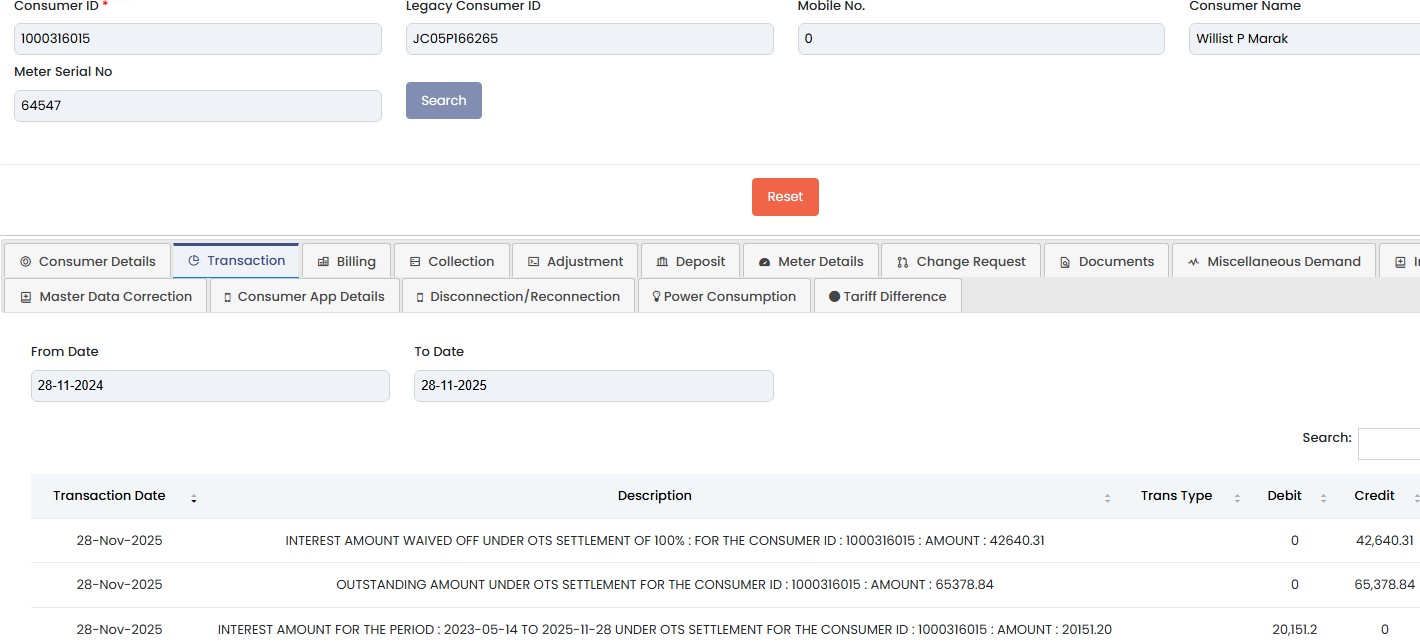Sort by Description column arrows
This screenshot has width=1420, height=643.
pos(1107,497)
